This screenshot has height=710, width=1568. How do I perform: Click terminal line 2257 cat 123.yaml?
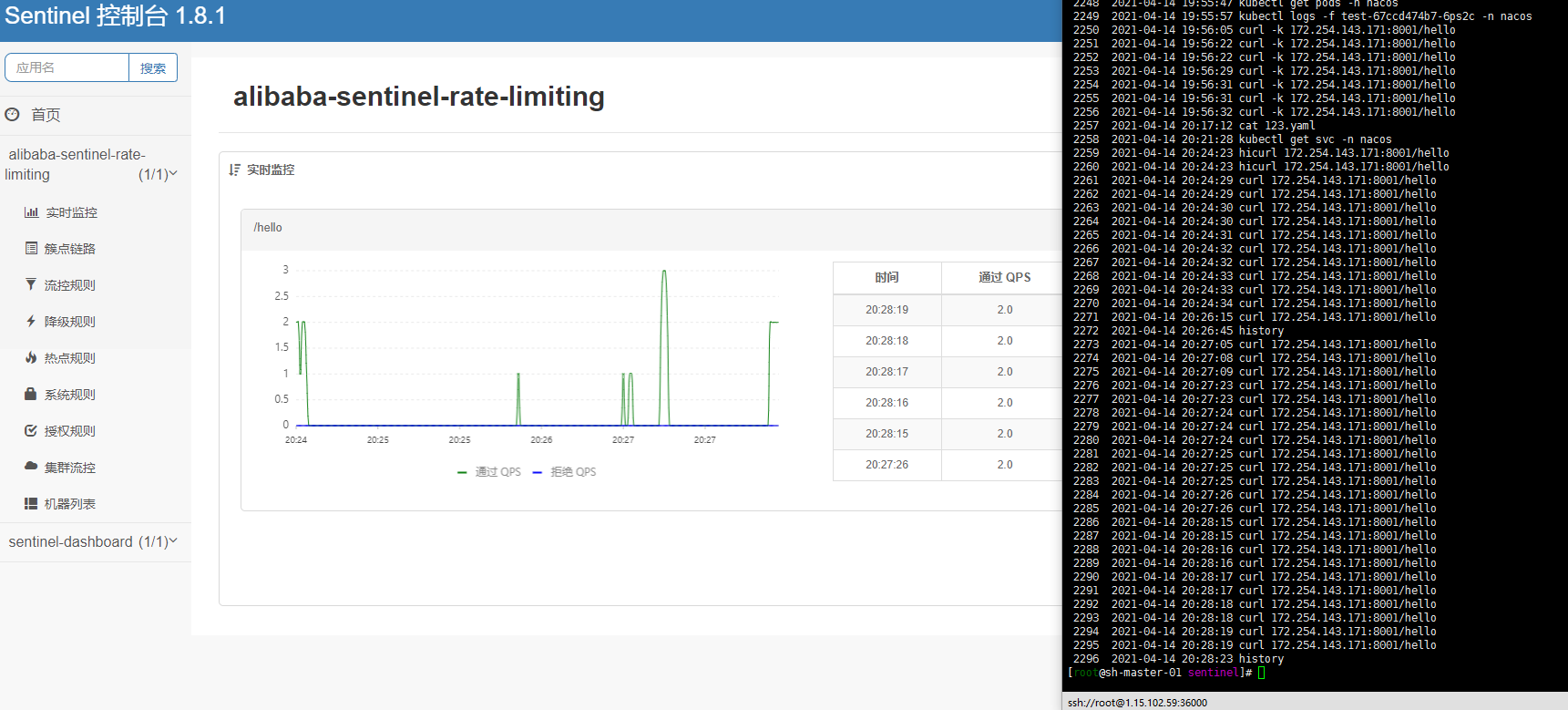coord(1194,126)
